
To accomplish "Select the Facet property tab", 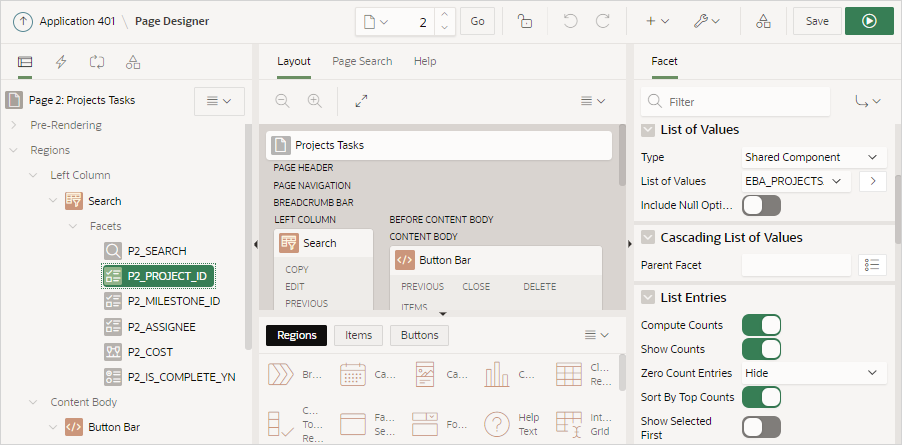I will point(664,61).
